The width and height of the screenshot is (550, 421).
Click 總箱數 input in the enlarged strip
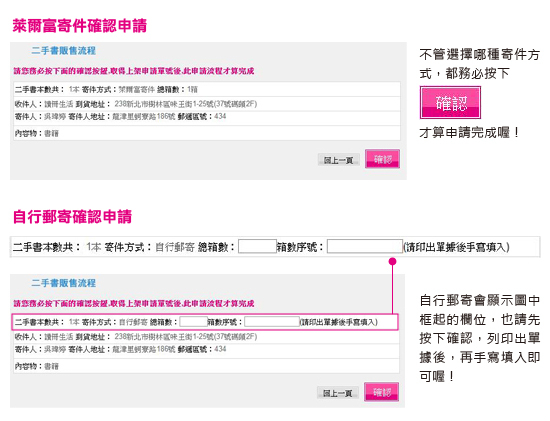point(257,246)
